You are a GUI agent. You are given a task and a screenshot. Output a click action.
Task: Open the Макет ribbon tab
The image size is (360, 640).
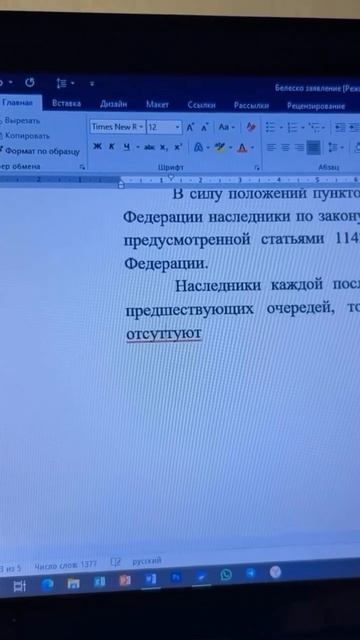(x=158, y=105)
